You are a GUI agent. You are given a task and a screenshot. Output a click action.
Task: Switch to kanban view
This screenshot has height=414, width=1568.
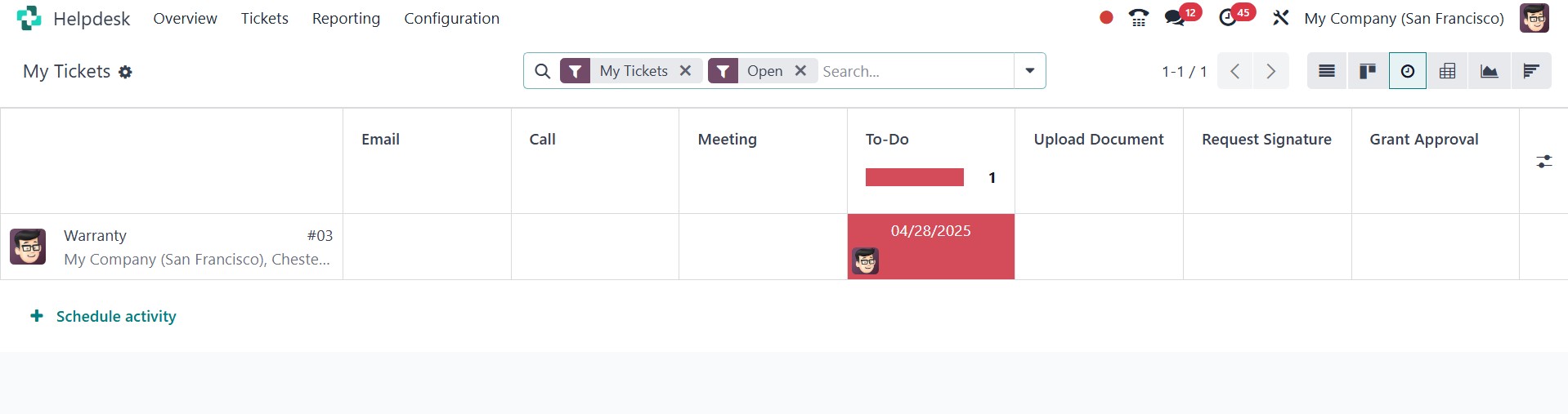[1367, 71]
